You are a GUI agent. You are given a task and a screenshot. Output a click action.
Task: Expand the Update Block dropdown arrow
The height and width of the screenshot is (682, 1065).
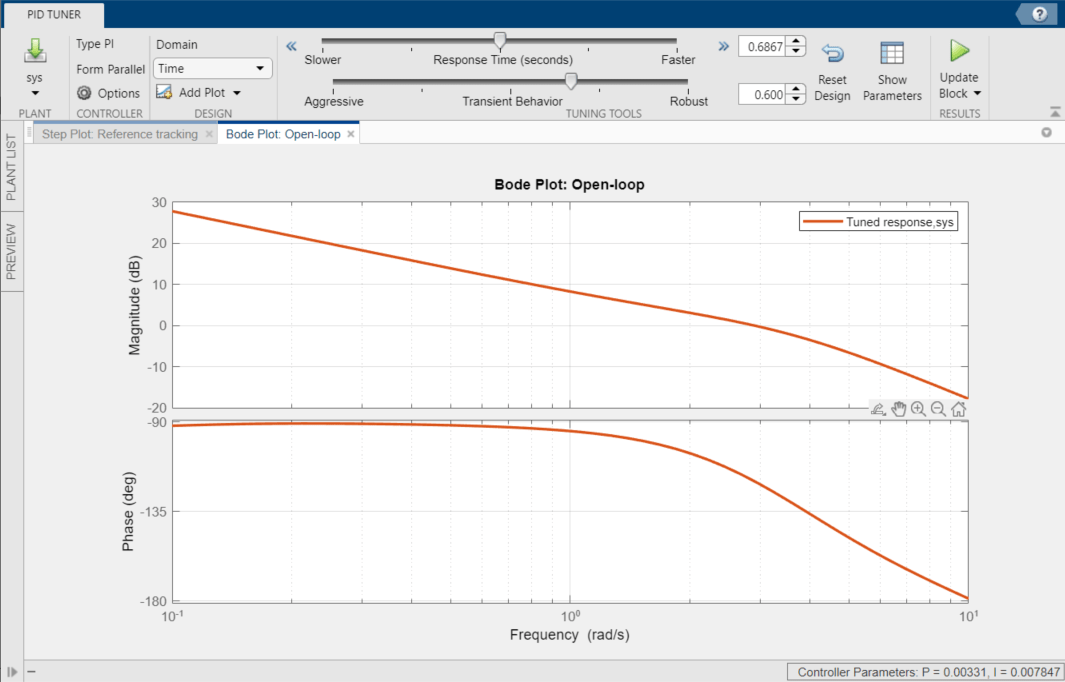[x=977, y=94]
